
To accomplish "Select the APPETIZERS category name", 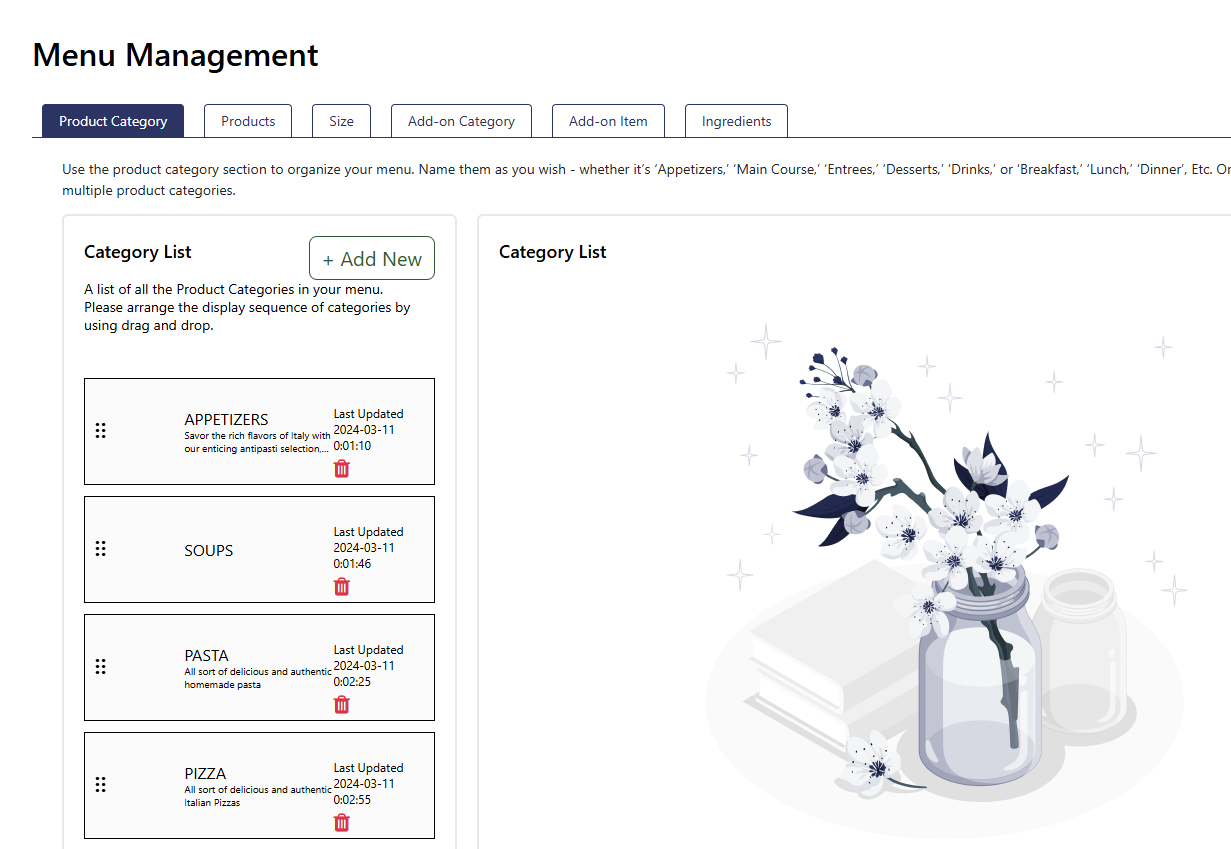I will click(226, 419).
